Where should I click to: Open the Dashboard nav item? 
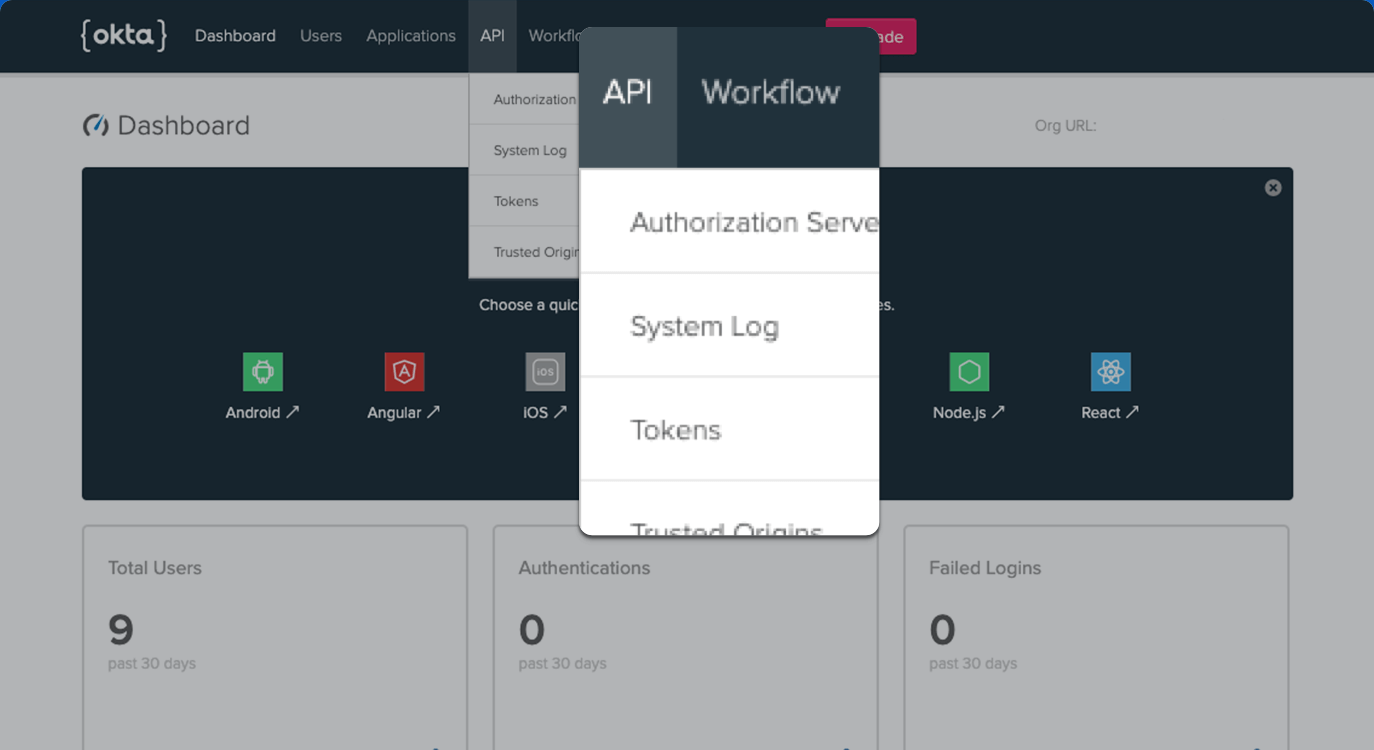pyautogui.click(x=235, y=36)
